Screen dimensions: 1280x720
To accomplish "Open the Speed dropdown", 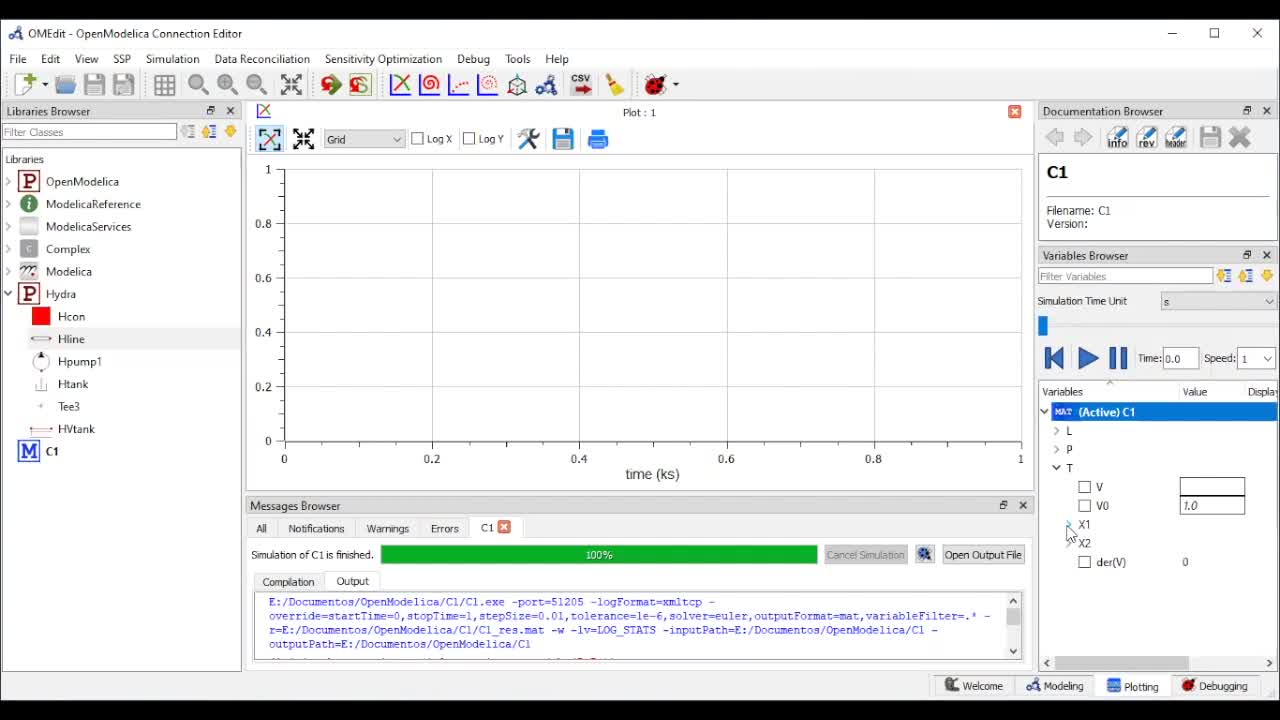I will click(x=1256, y=358).
